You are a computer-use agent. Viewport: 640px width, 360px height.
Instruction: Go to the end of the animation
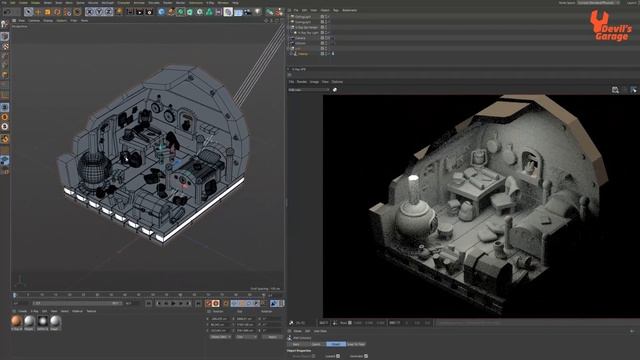click(x=198, y=303)
